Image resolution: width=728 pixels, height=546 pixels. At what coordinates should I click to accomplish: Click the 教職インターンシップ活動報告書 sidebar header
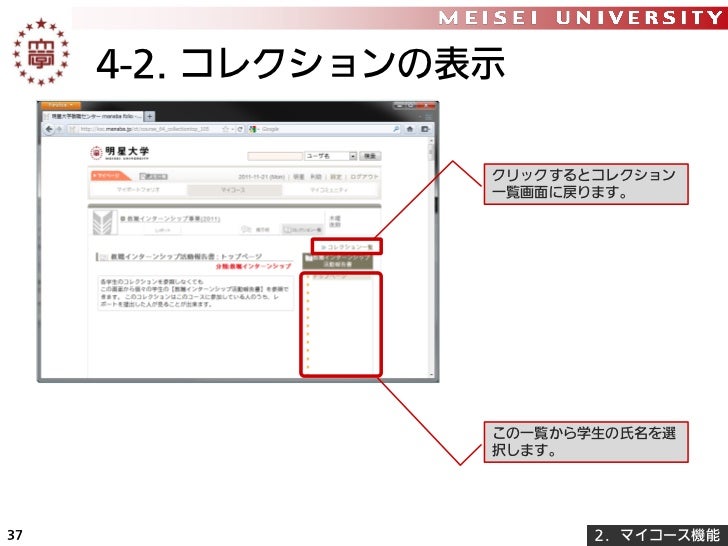click(x=338, y=261)
